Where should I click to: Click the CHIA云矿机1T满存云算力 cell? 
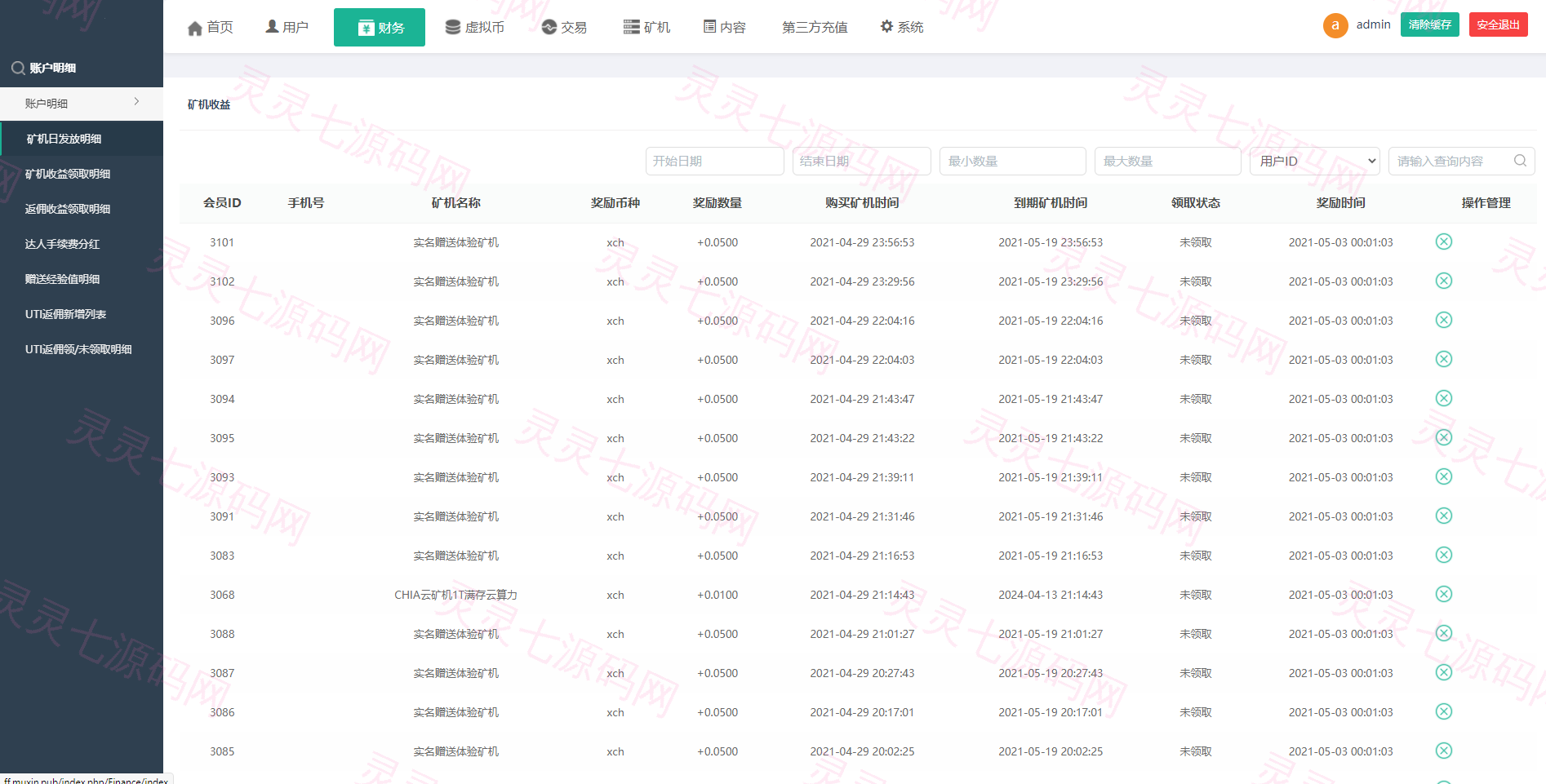(x=455, y=595)
